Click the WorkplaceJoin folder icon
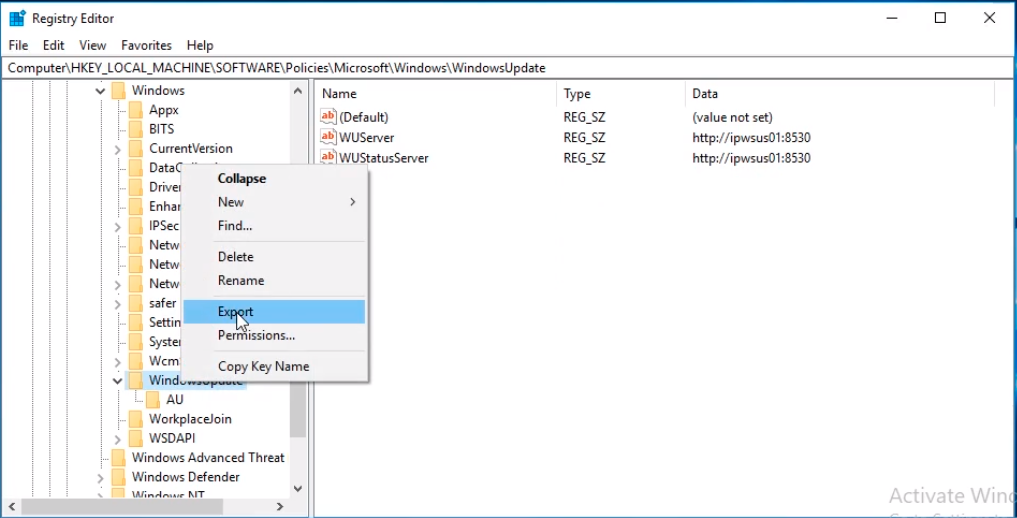The height and width of the screenshot is (518, 1017). [x=135, y=419]
